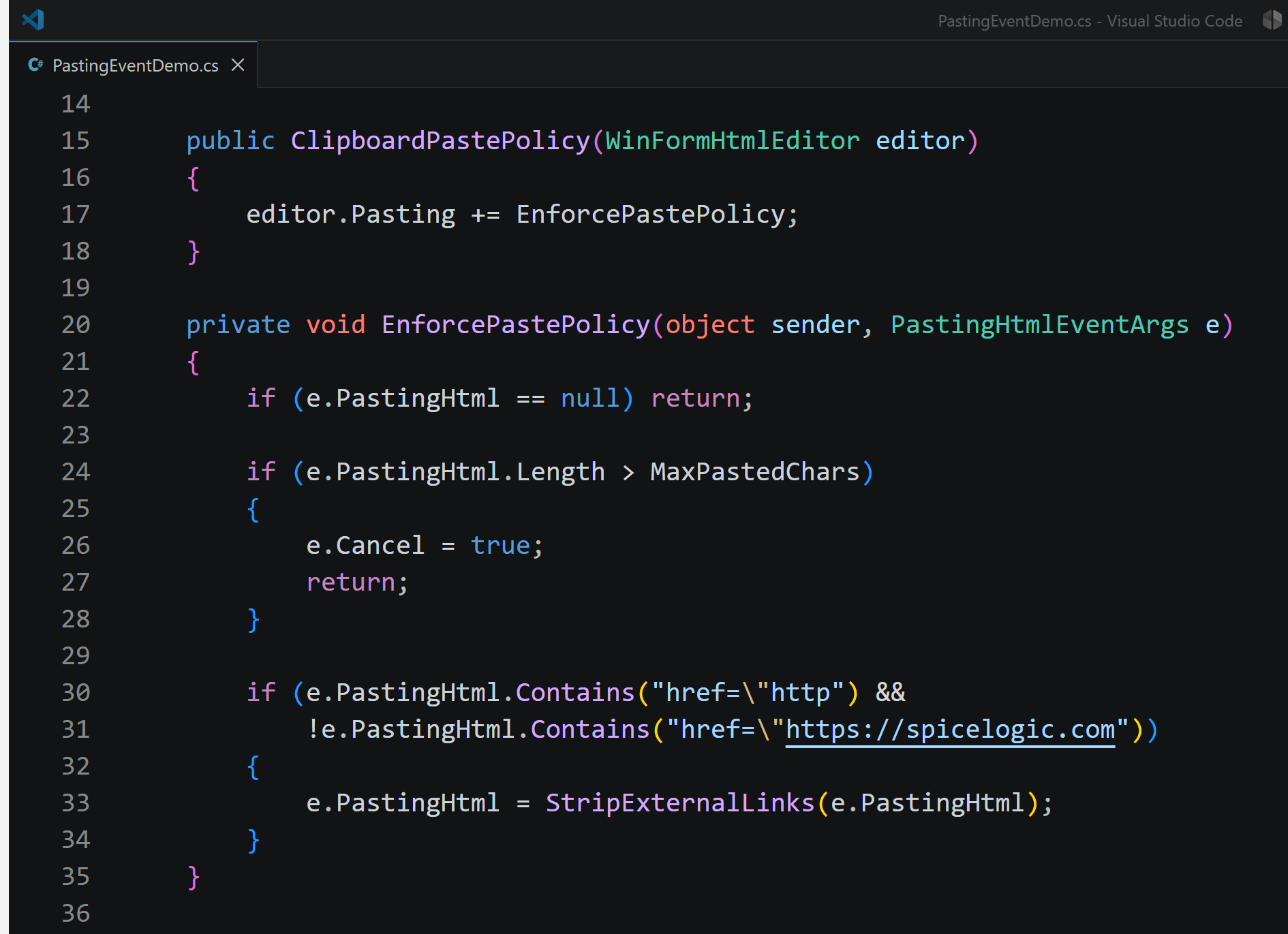Viewport: 1288px width, 934px height.
Task: Open the https://spicelogic.com link
Action: 950,729
